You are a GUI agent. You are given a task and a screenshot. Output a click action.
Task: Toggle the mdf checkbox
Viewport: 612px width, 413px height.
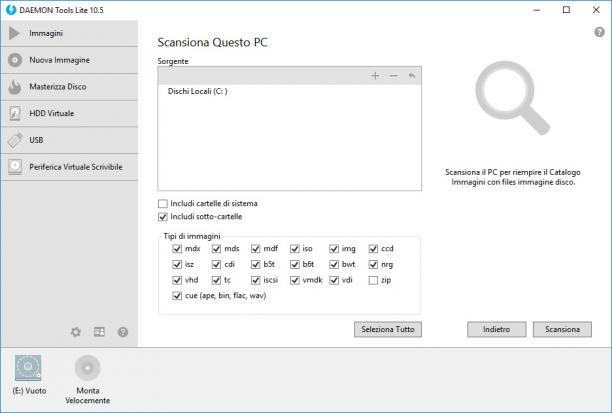point(255,249)
